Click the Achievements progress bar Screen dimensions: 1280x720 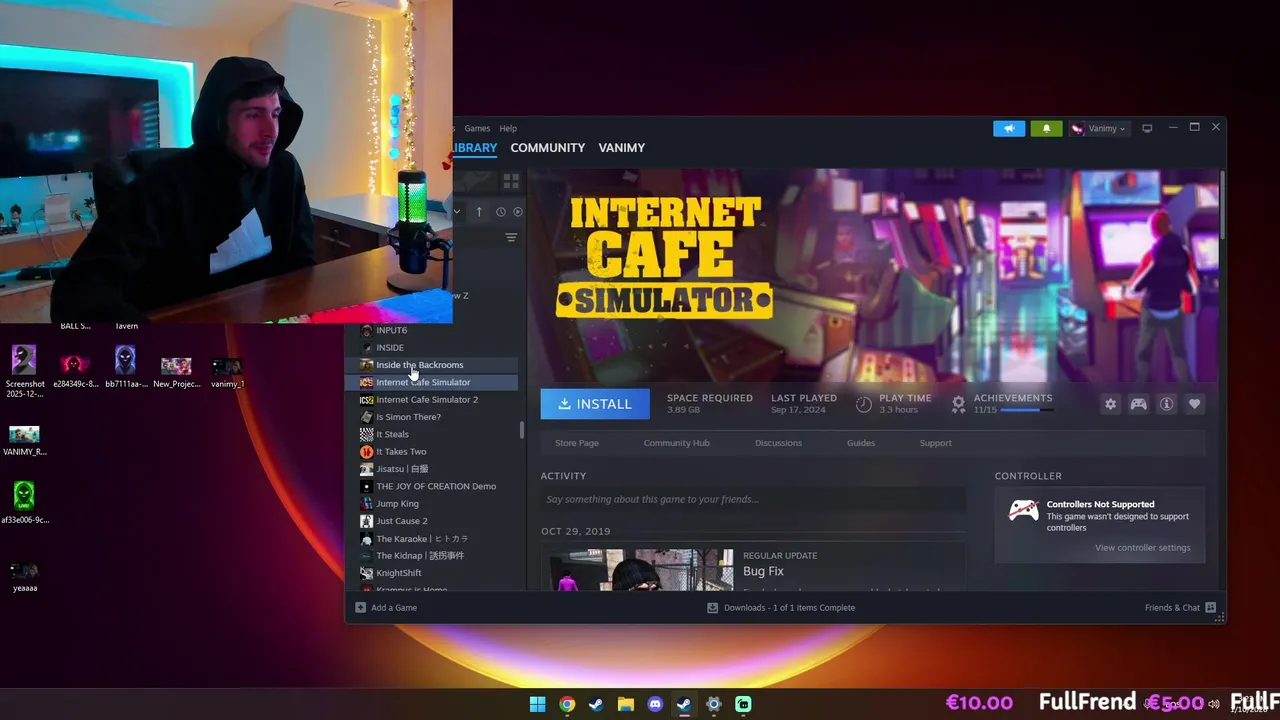point(1027,410)
